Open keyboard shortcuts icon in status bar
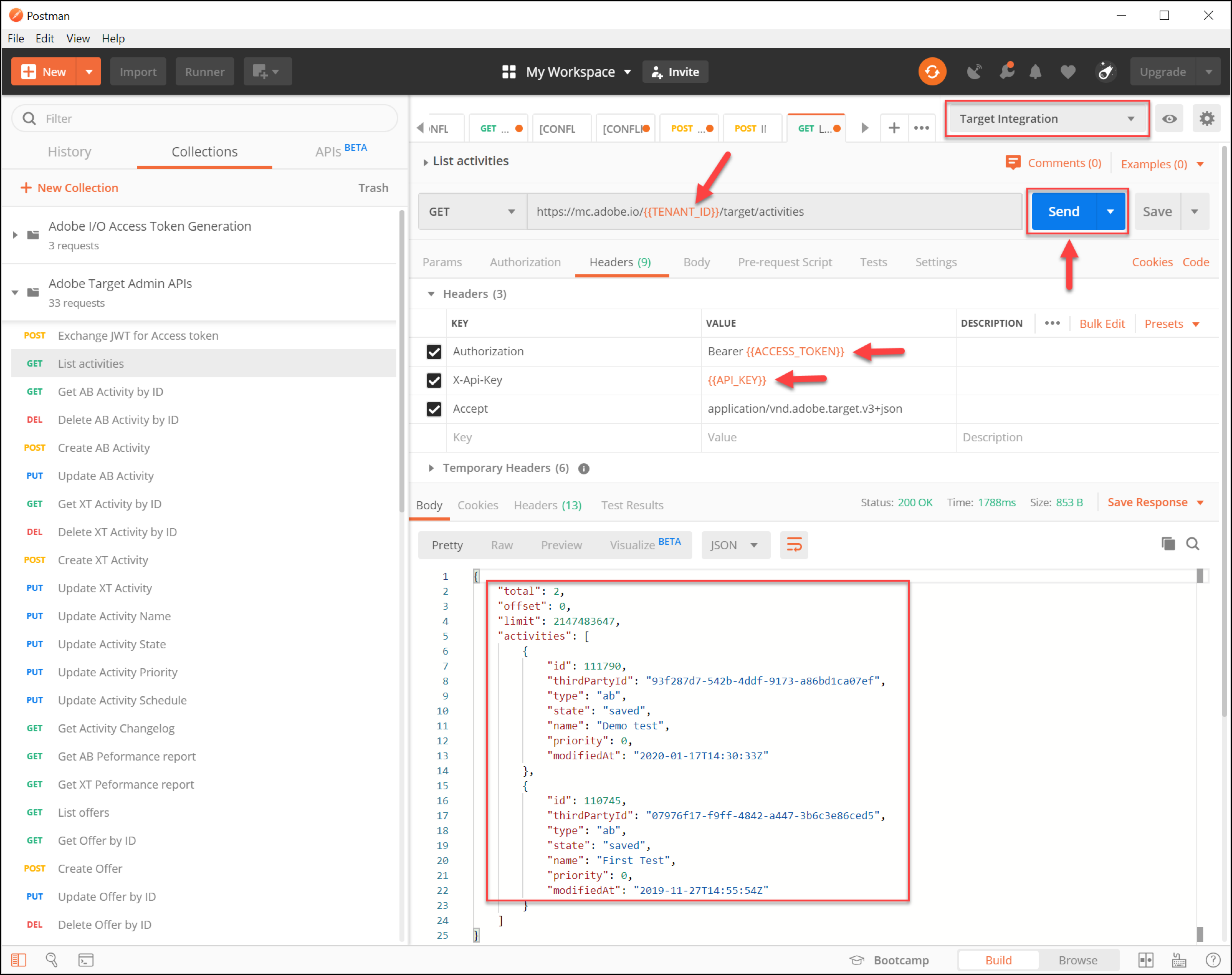 1179,960
